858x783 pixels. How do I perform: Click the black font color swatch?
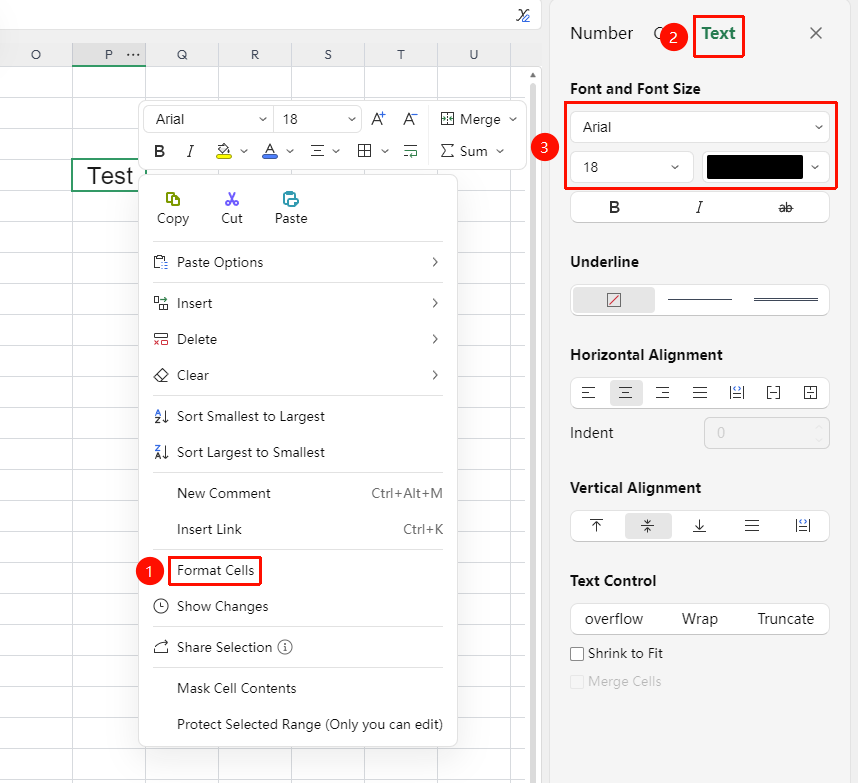[755, 167]
